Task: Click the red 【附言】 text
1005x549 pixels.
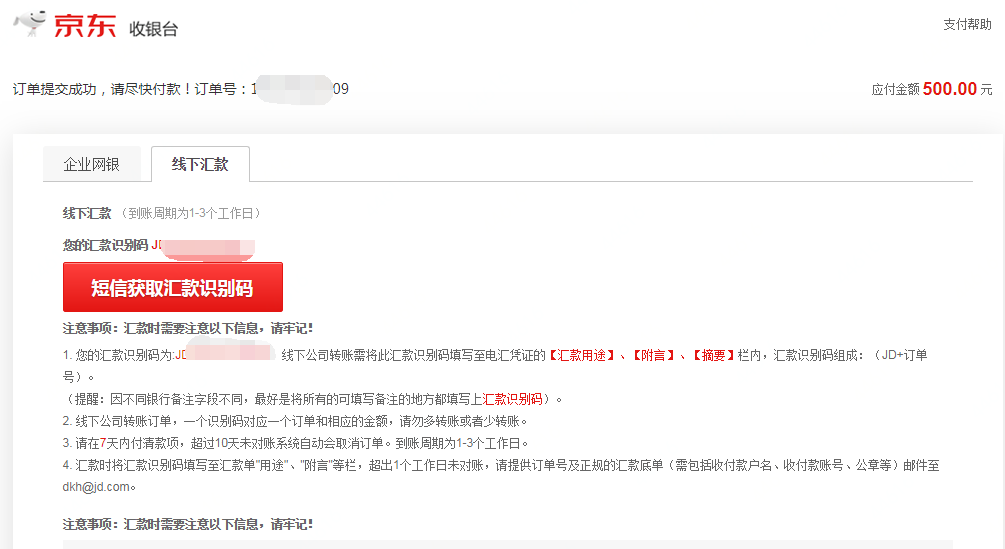Action: [x=653, y=356]
